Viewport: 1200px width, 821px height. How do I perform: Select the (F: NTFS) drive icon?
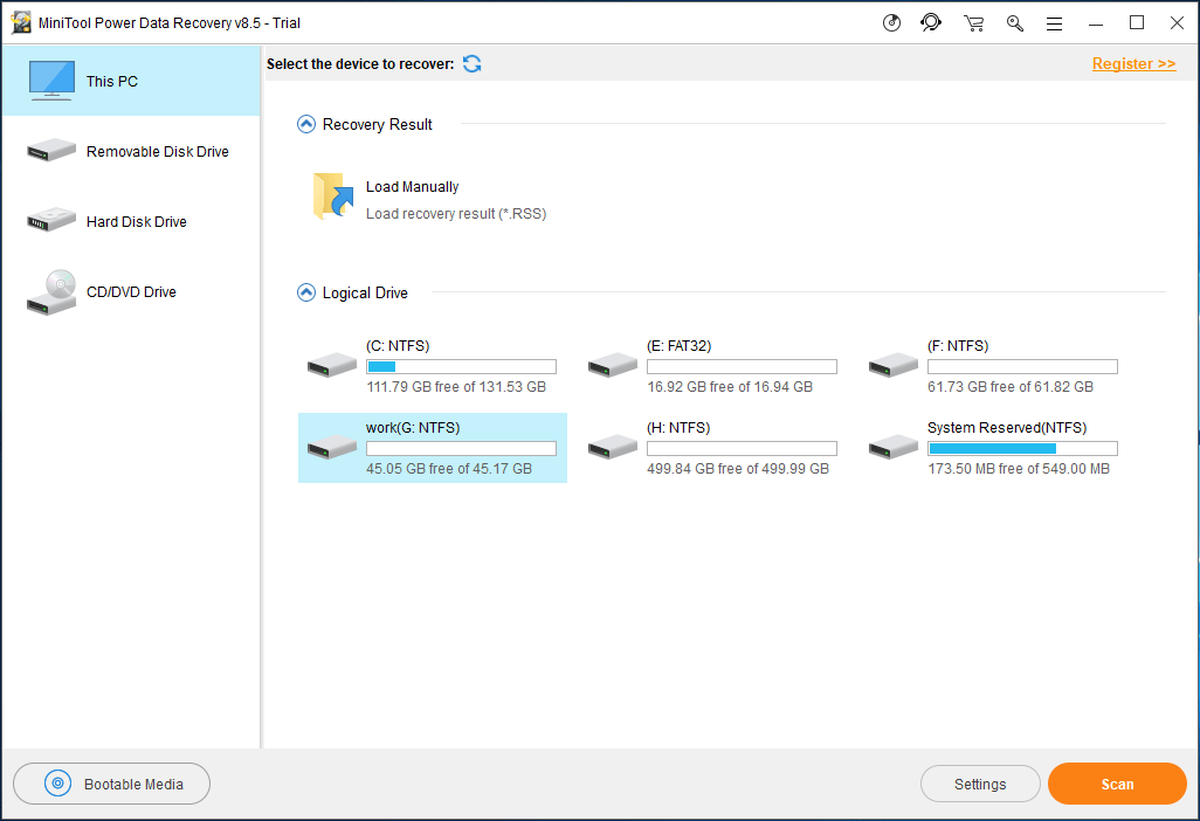click(894, 365)
